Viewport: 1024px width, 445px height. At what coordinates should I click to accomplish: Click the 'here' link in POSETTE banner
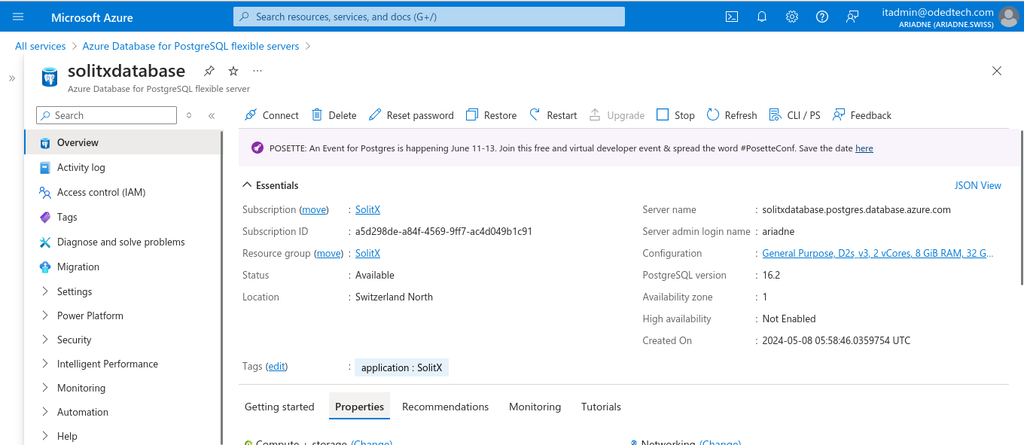tap(864, 148)
